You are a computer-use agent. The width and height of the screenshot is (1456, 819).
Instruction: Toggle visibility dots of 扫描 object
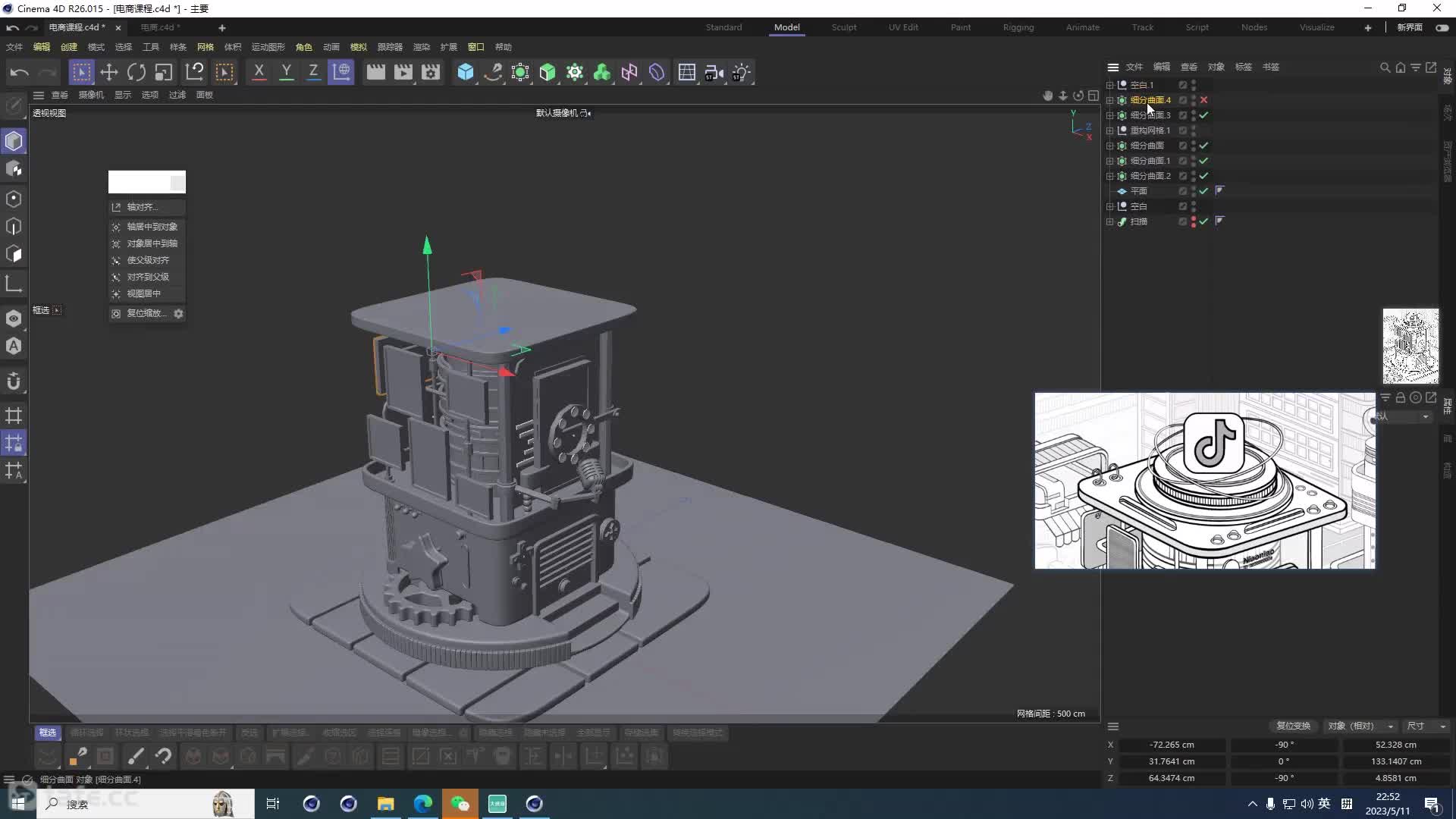pos(1194,221)
